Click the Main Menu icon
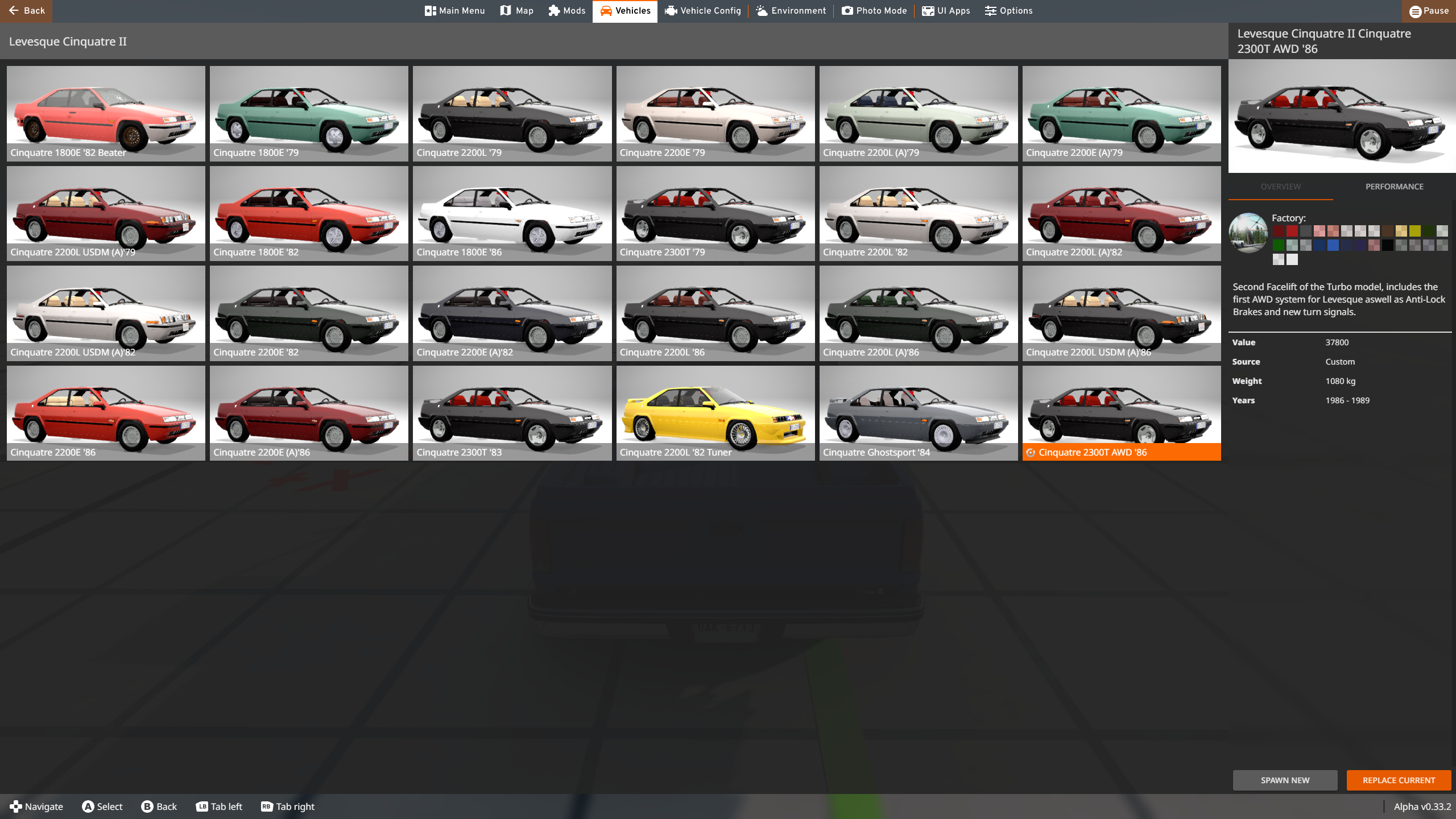The image size is (1456, 819). point(431,11)
